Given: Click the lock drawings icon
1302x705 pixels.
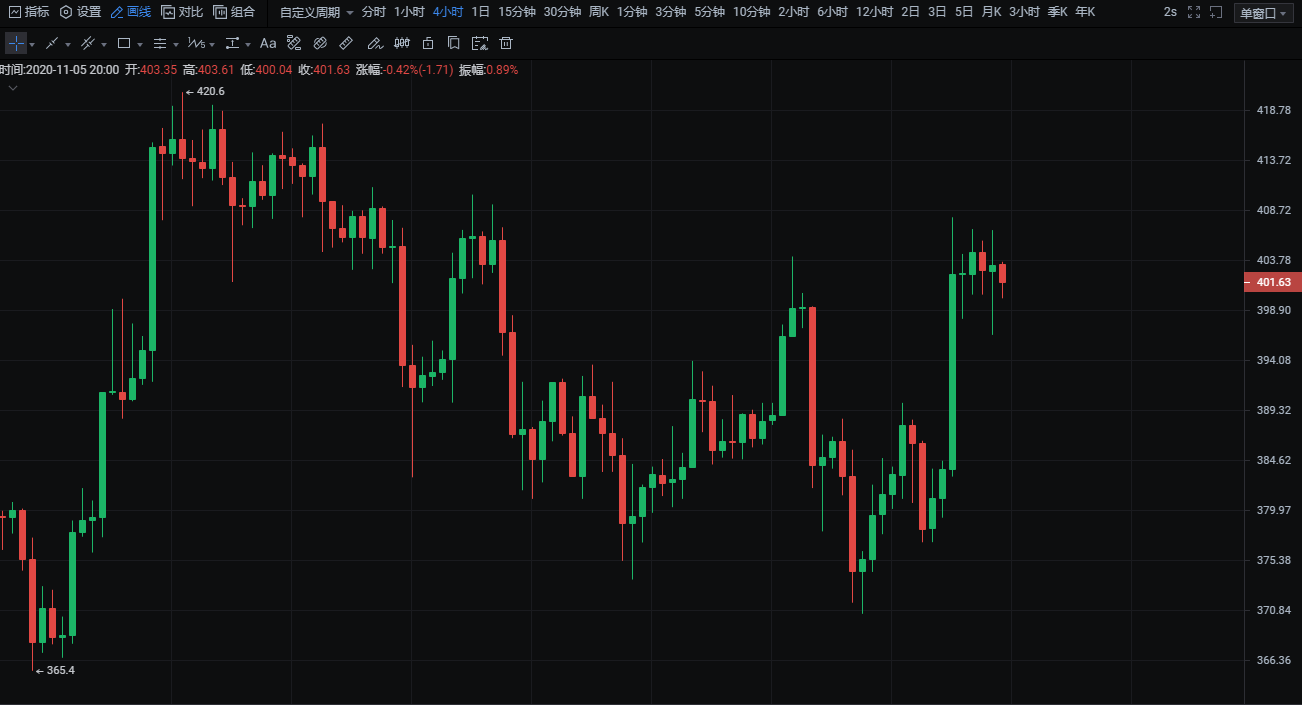Looking at the screenshot, I should tap(428, 44).
